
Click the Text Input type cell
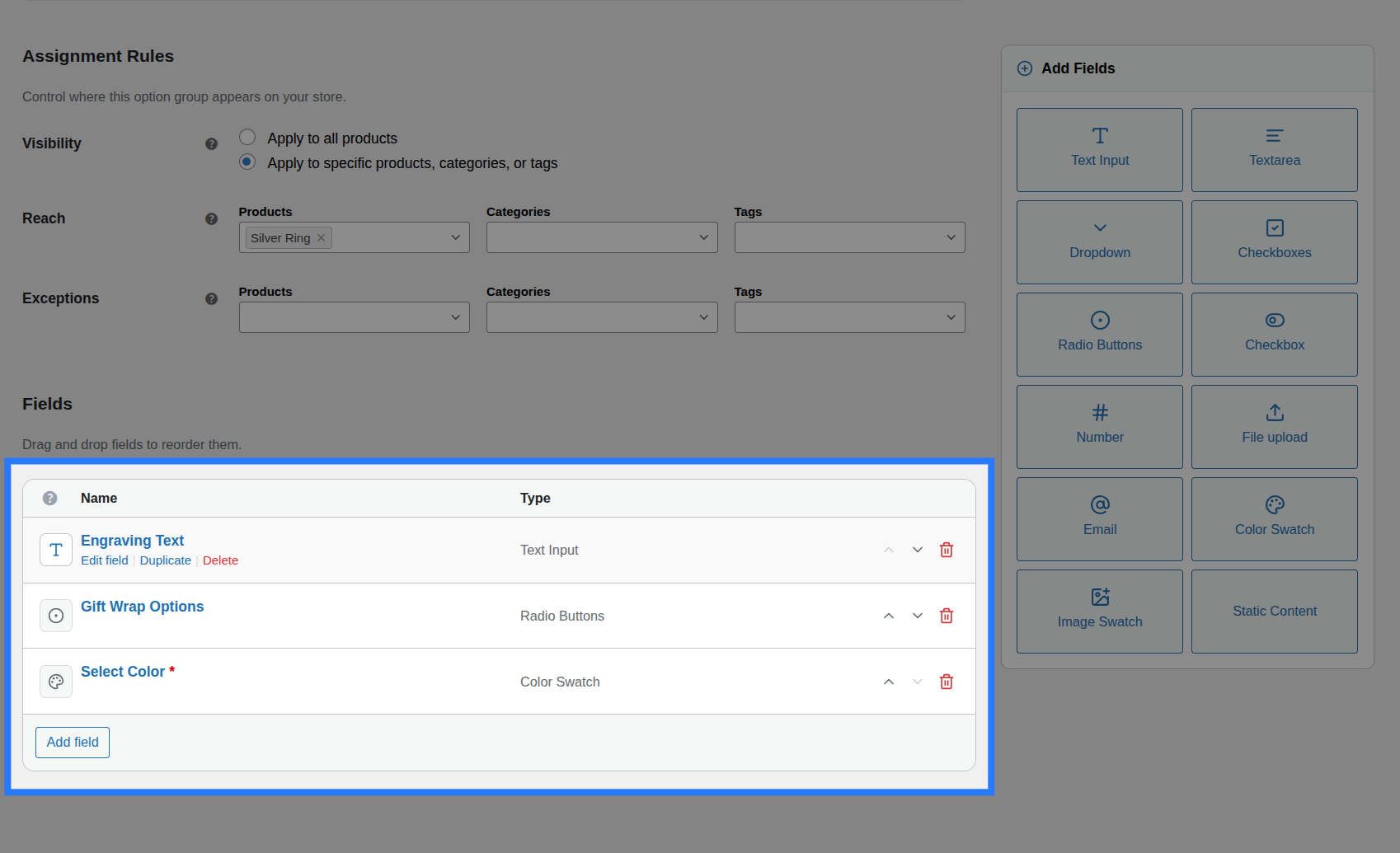point(549,550)
